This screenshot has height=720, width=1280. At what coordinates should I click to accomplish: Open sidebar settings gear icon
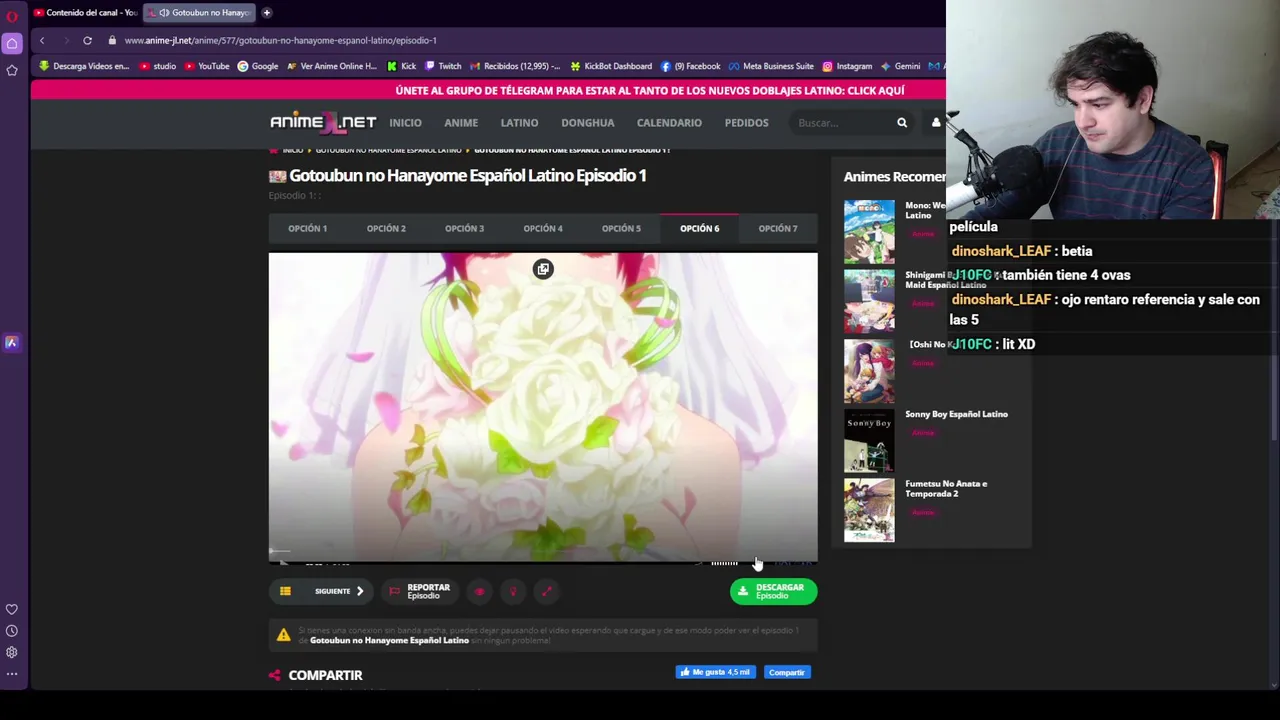(12, 652)
